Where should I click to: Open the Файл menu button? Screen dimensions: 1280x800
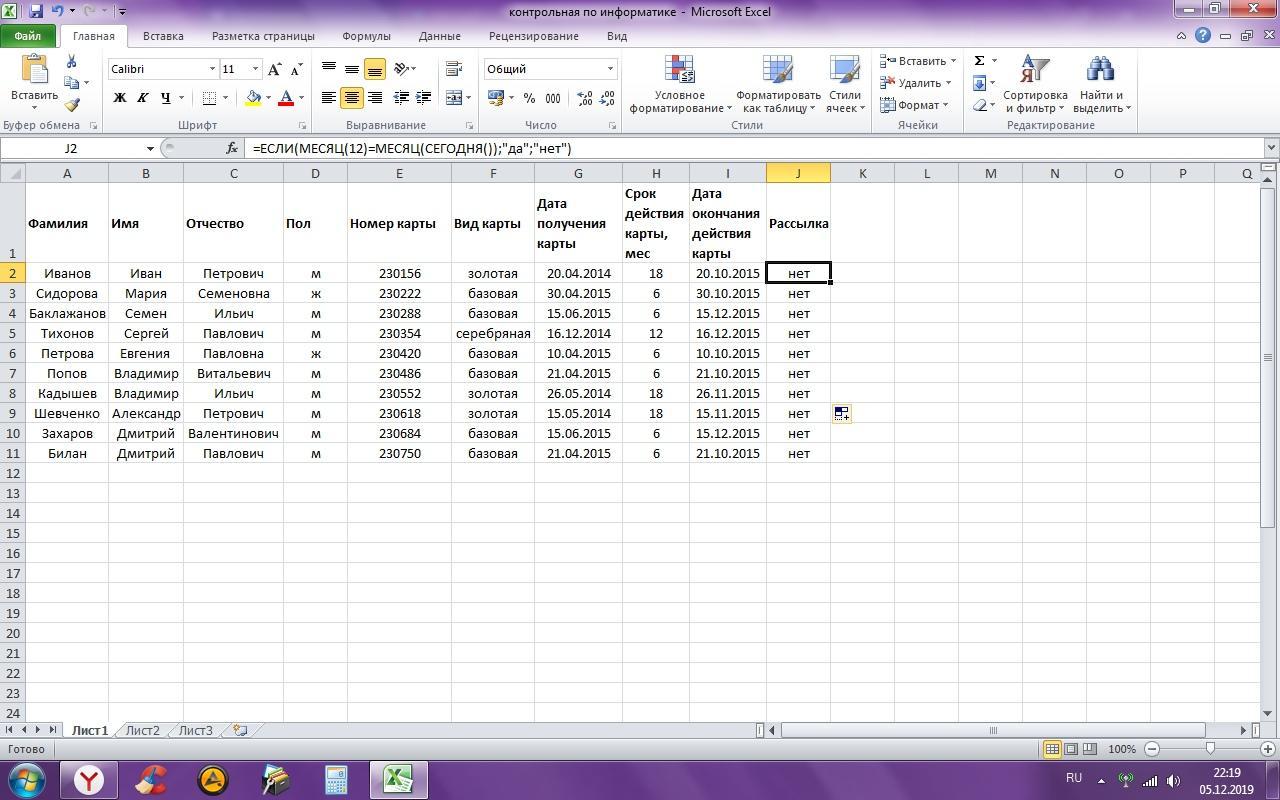28,36
